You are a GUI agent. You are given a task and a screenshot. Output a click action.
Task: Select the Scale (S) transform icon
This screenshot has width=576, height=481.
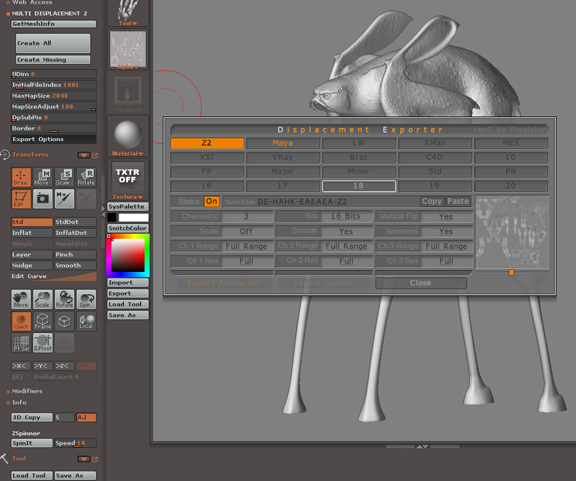(x=64, y=177)
